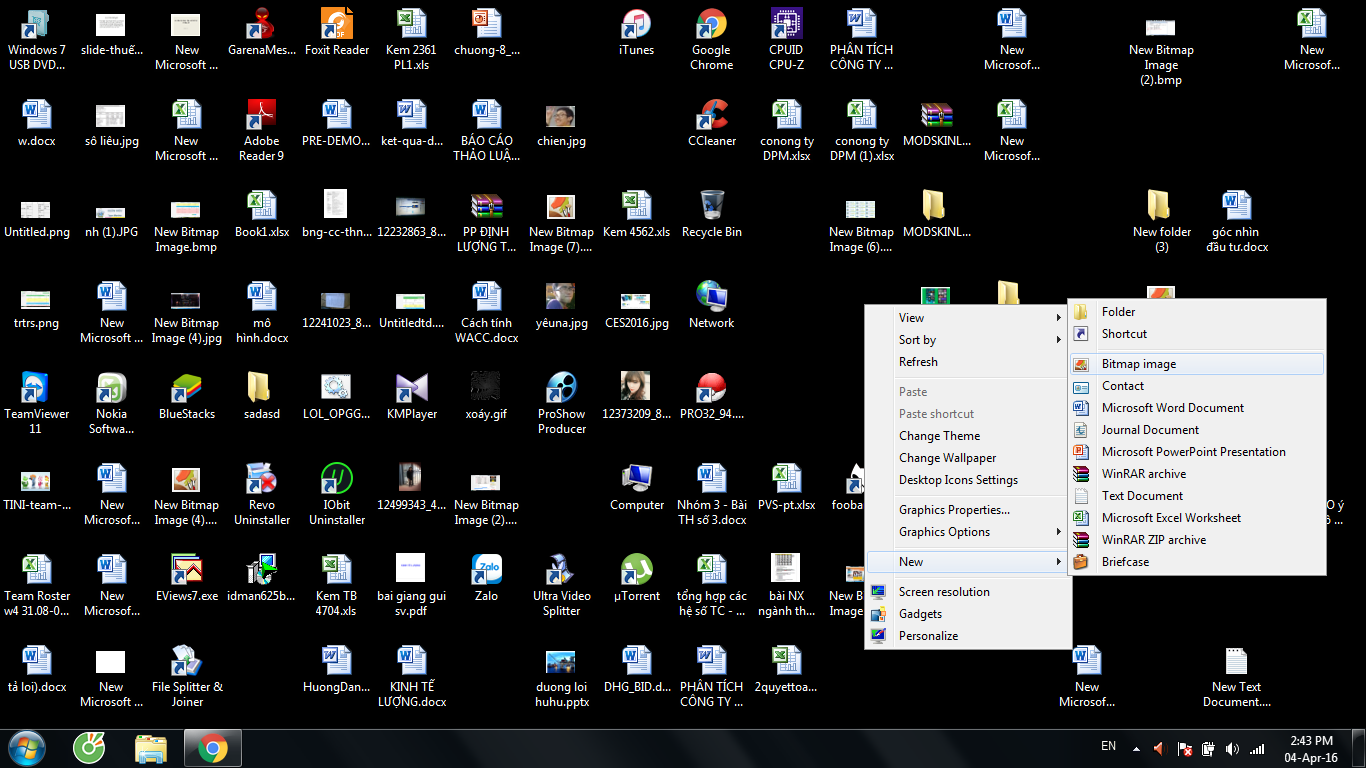Image resolution: width=1366 pixels, height=768 pixels.
Task: Select the File Splitter & Joiner icon
Action: coord(187,677)
